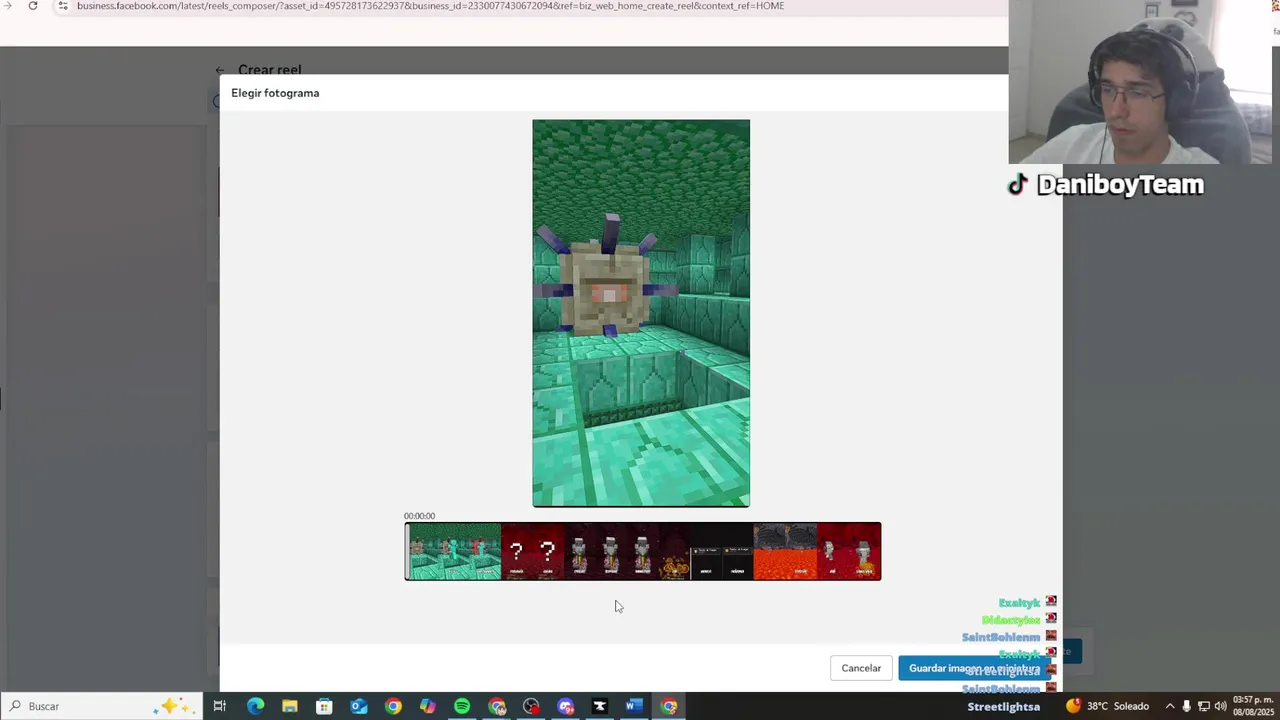Pick the black frame with white captions
The width and height of the screenshot is (1280, 720).
(x=722, y=551)
